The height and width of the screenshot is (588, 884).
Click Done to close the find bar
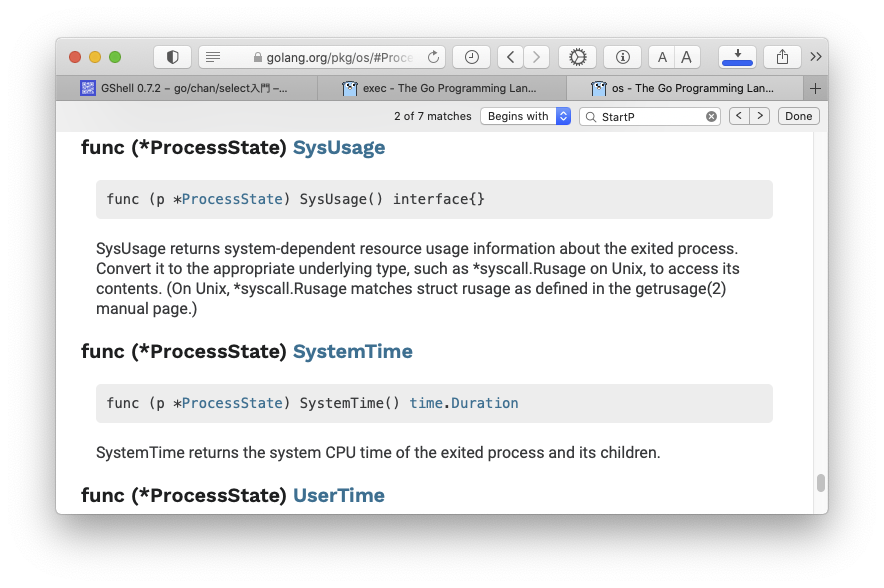[798, 116]
